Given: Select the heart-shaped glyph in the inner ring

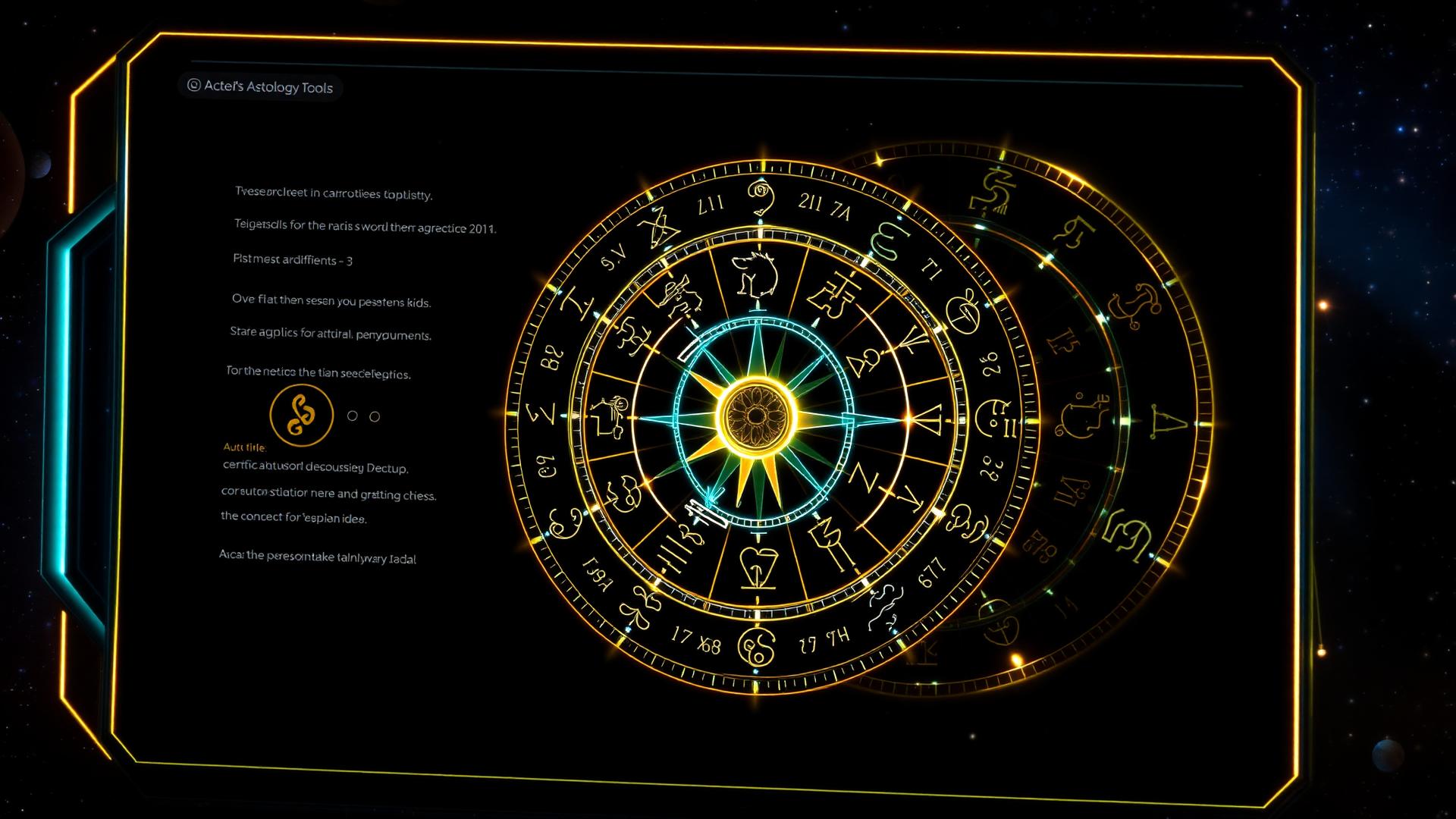Looking at the screenshot, I should (x=758, y=566).
